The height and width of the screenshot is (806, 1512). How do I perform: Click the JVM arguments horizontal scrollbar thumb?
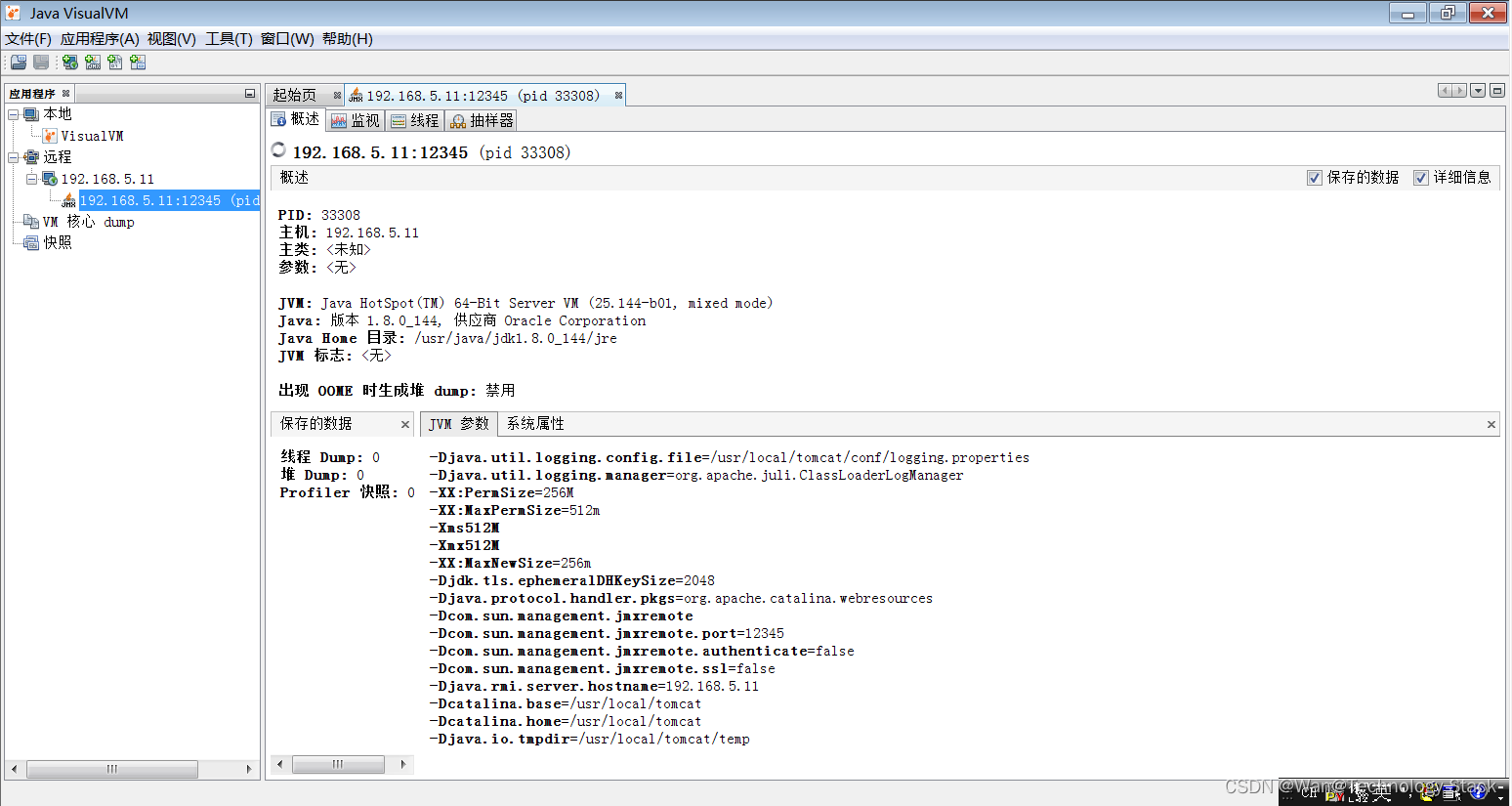click(x=338, y=765)
